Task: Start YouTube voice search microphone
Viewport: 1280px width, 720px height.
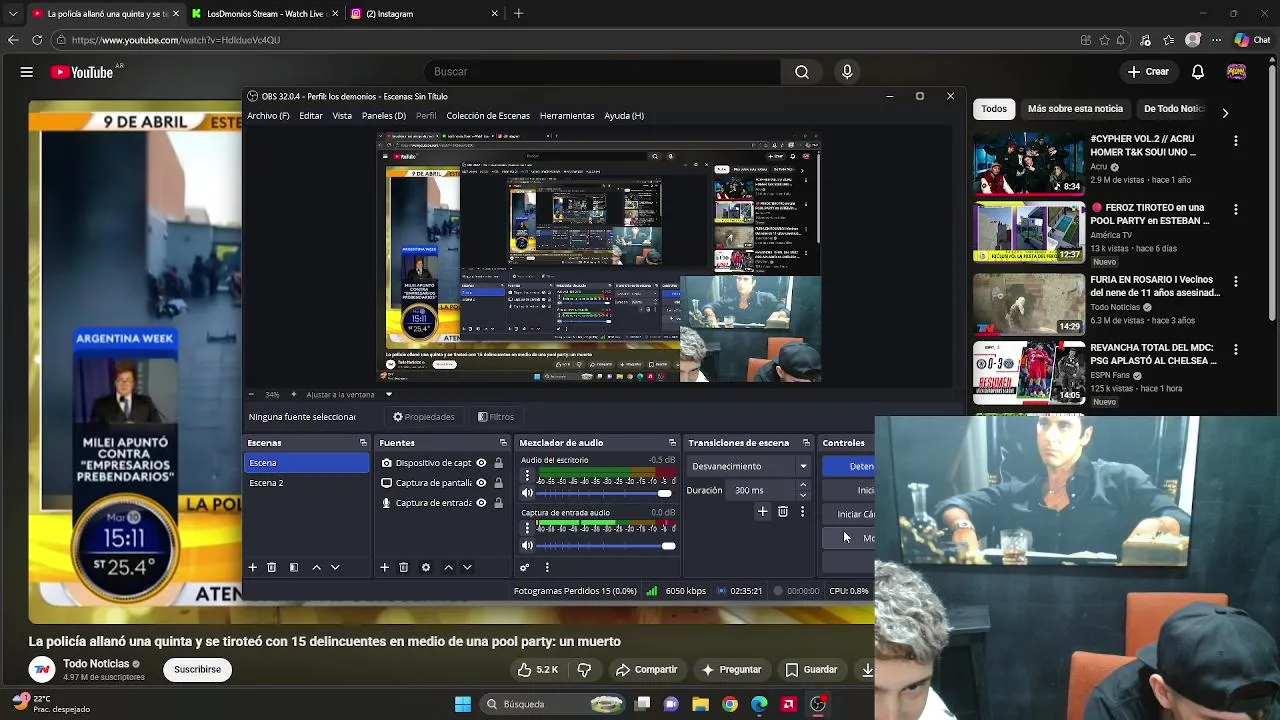Action: click(x=847, y=72)
